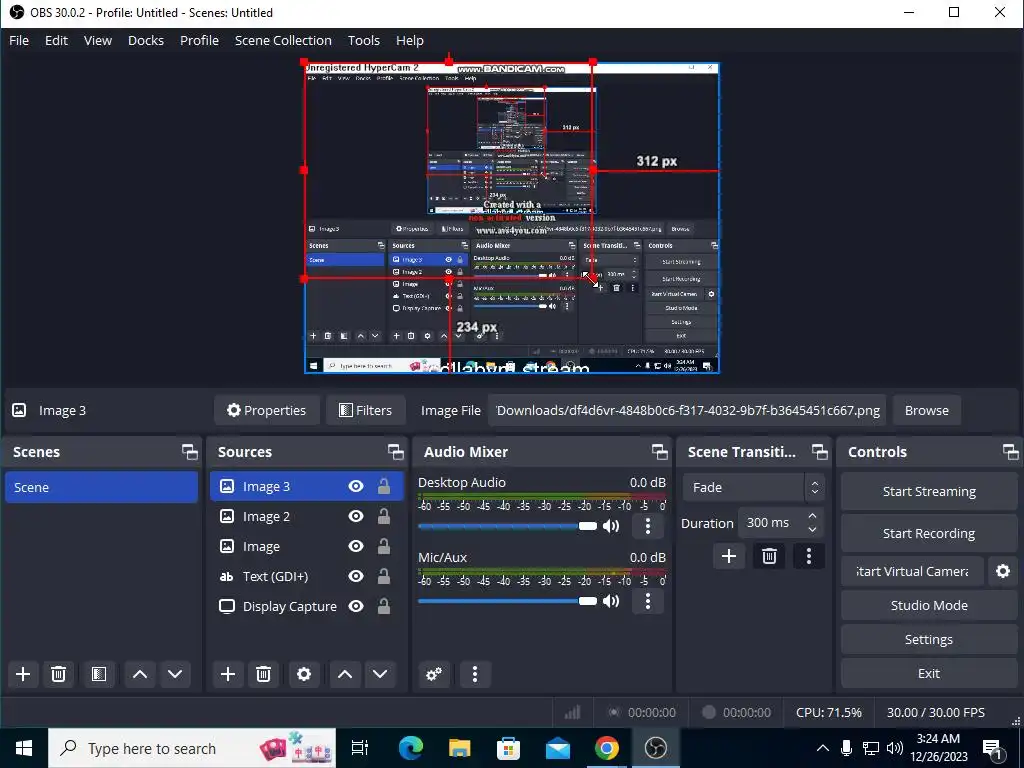Viewport: 1024px width, 768px height.
Task: Open transition properties three-dot menu
Action: 809,556
